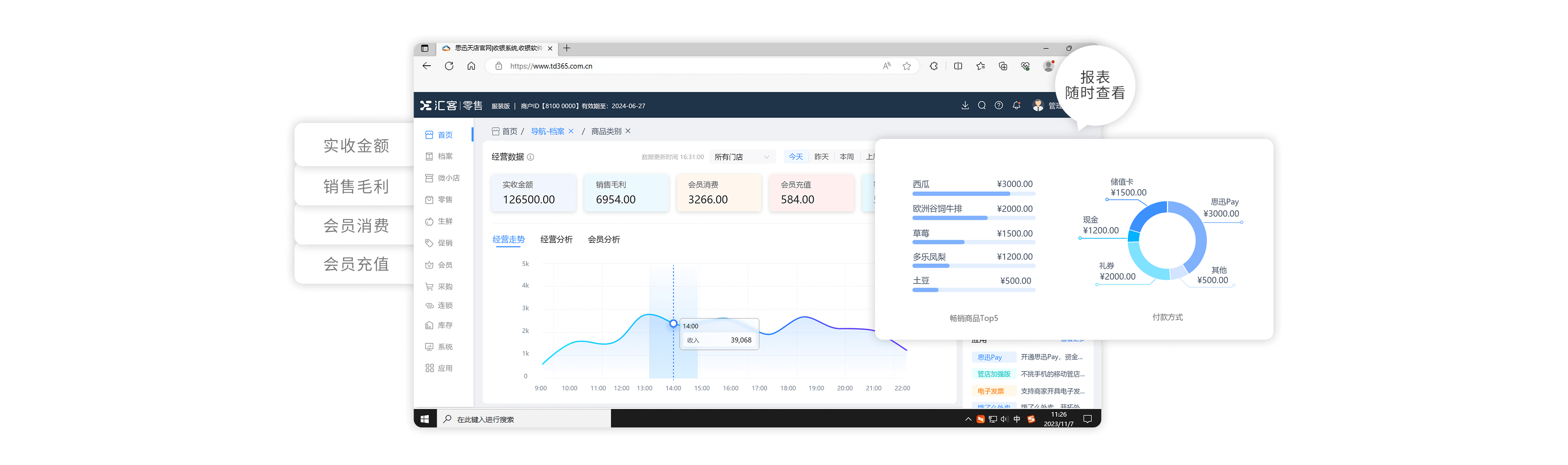Open the 零售 sidebar section
This screenshot has height=465, width=1568.
439,200
